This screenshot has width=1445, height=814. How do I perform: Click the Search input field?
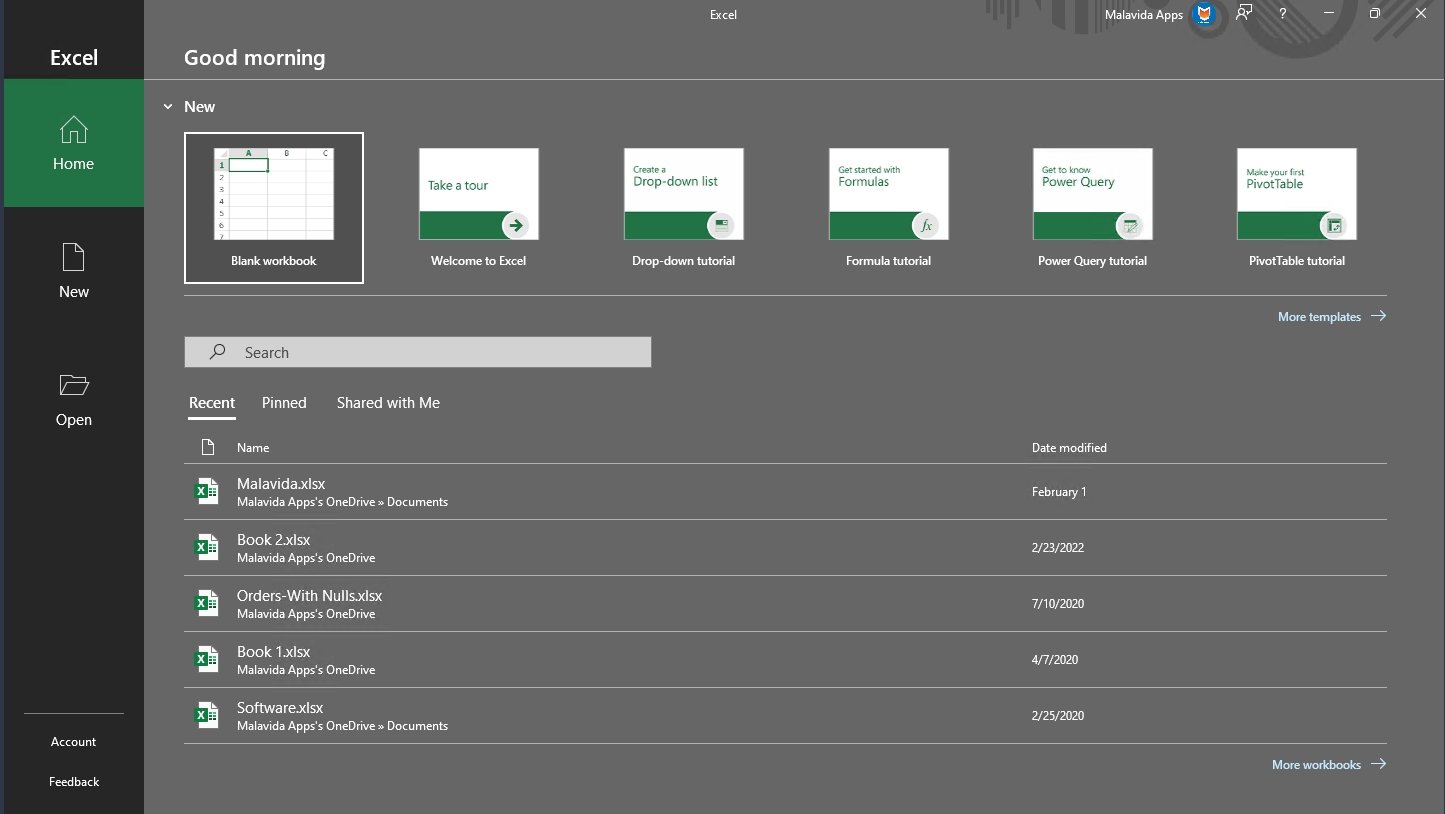[x=418, y=352]
